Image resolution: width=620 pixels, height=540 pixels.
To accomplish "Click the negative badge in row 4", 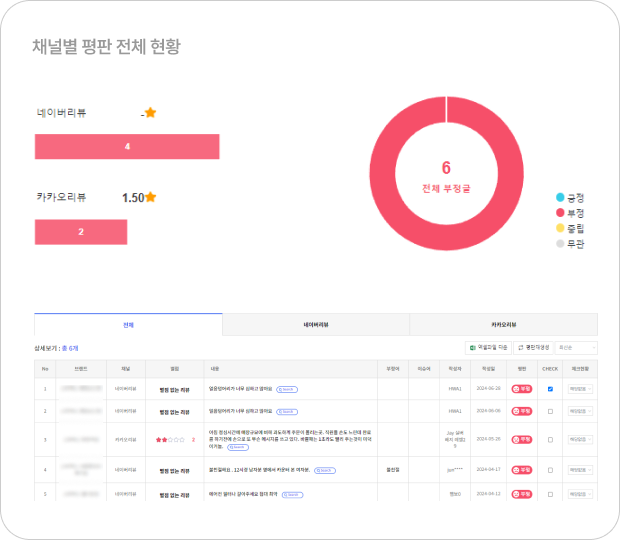I will pyautogui.click(x=520, y=468).
